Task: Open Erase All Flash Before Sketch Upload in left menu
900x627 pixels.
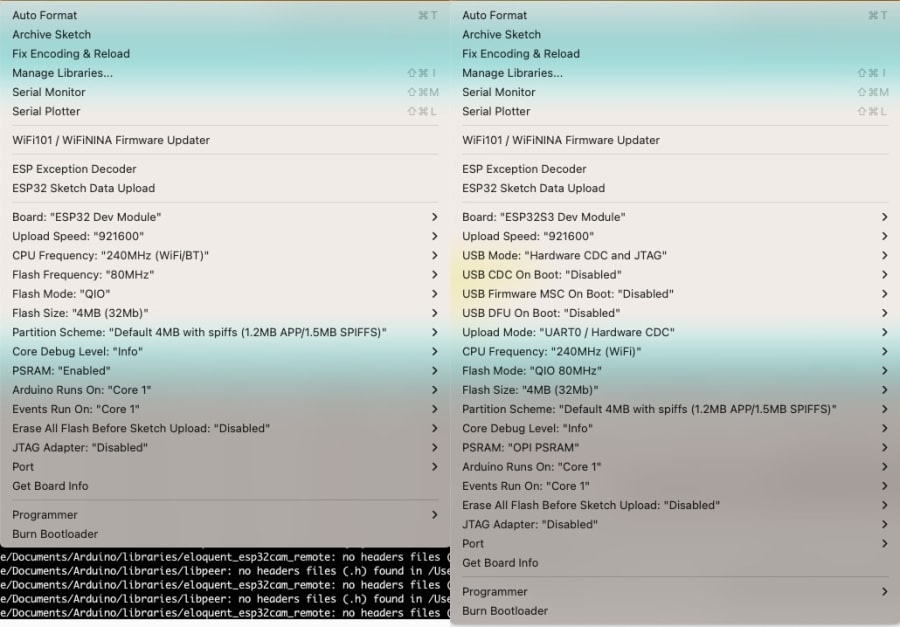Action: pyautogui.click(x=225, y=428)
